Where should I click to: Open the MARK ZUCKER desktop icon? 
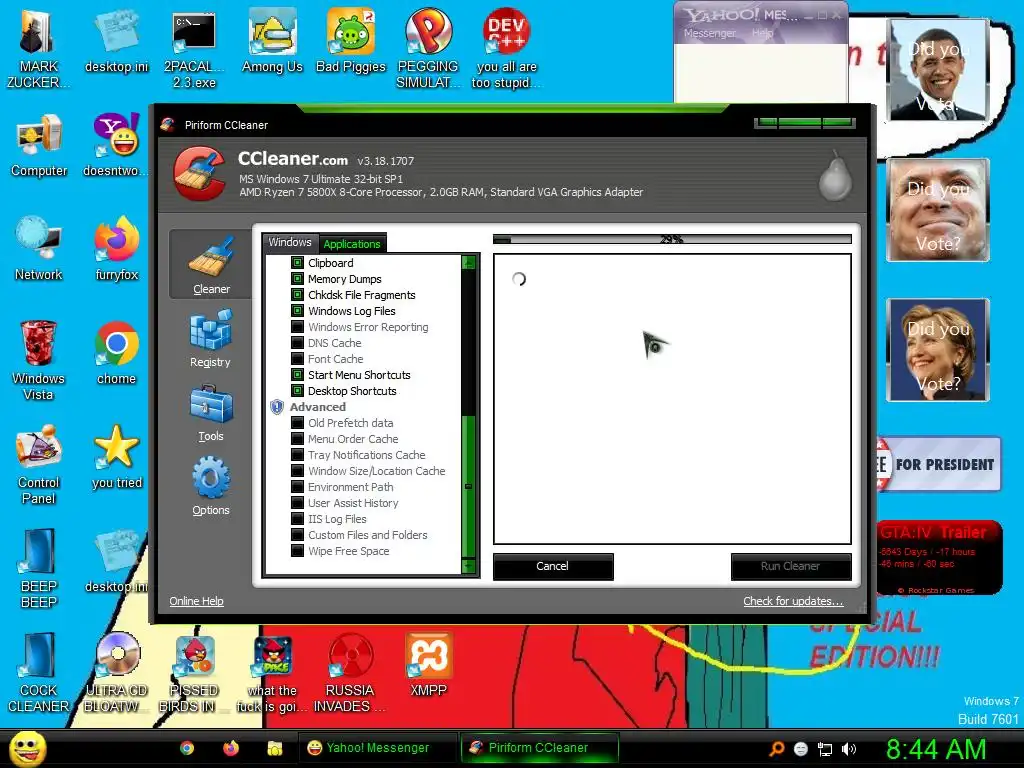click(39, 50)
